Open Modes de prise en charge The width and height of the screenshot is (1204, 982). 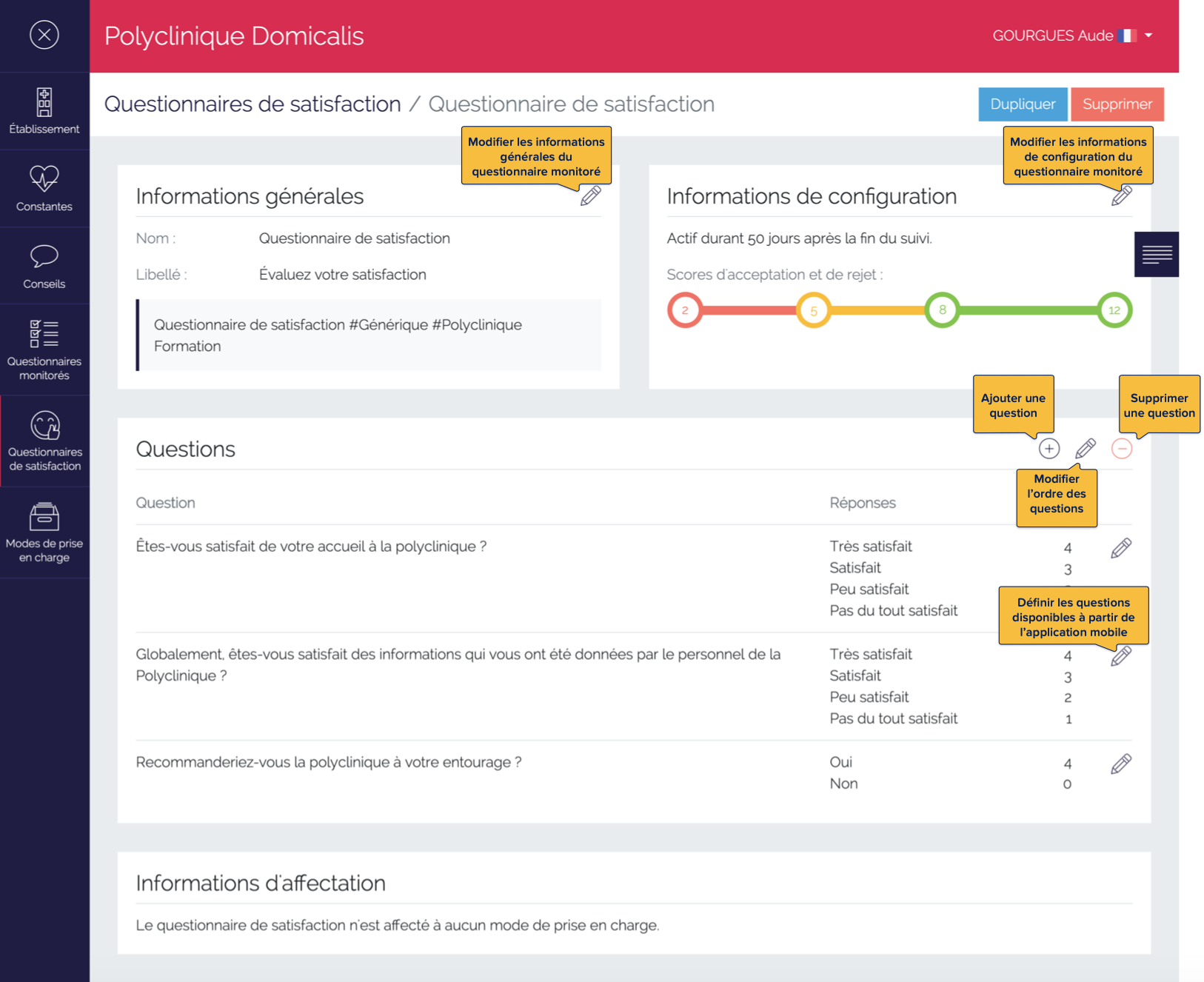coord(44,530)
